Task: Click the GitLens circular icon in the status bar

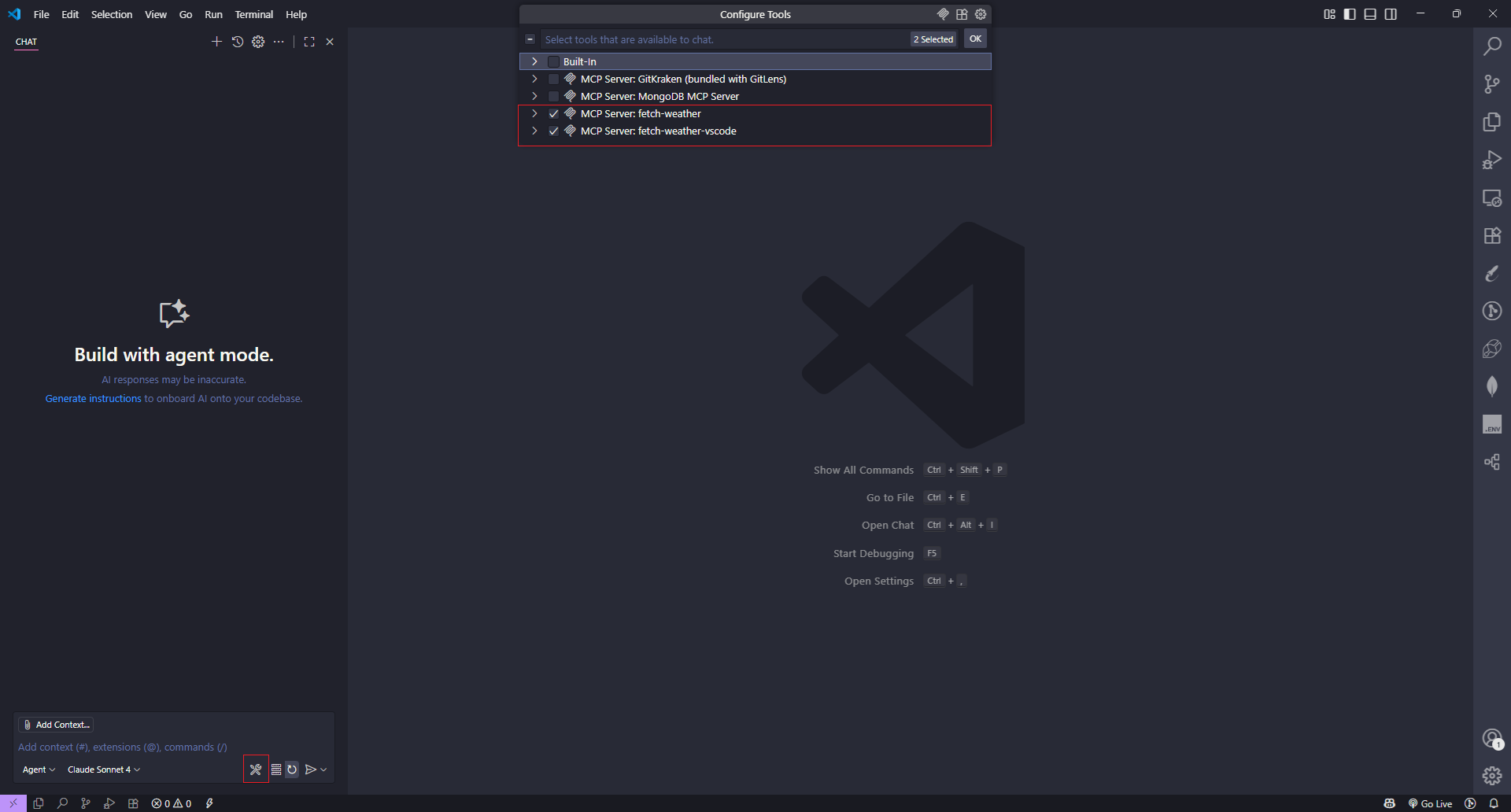Action: tap(1470, 803)
